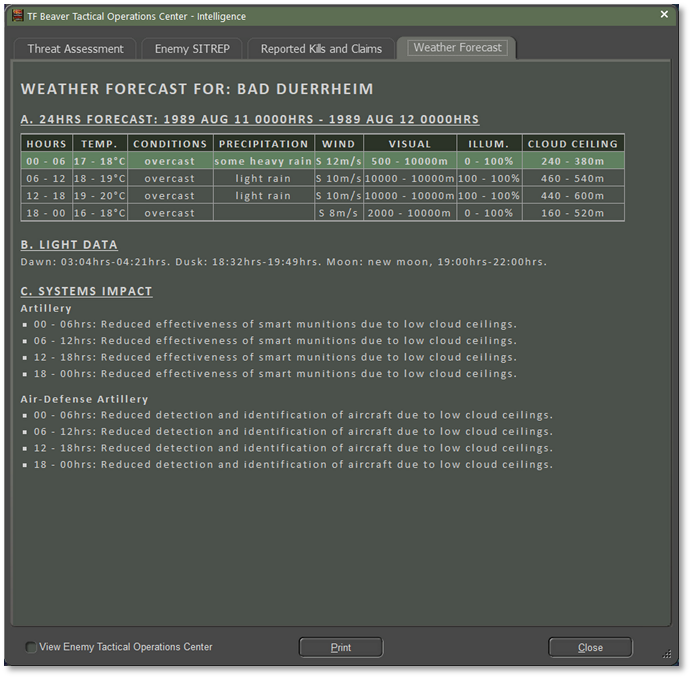Click the WIND column header

click(x=339, y=144)
